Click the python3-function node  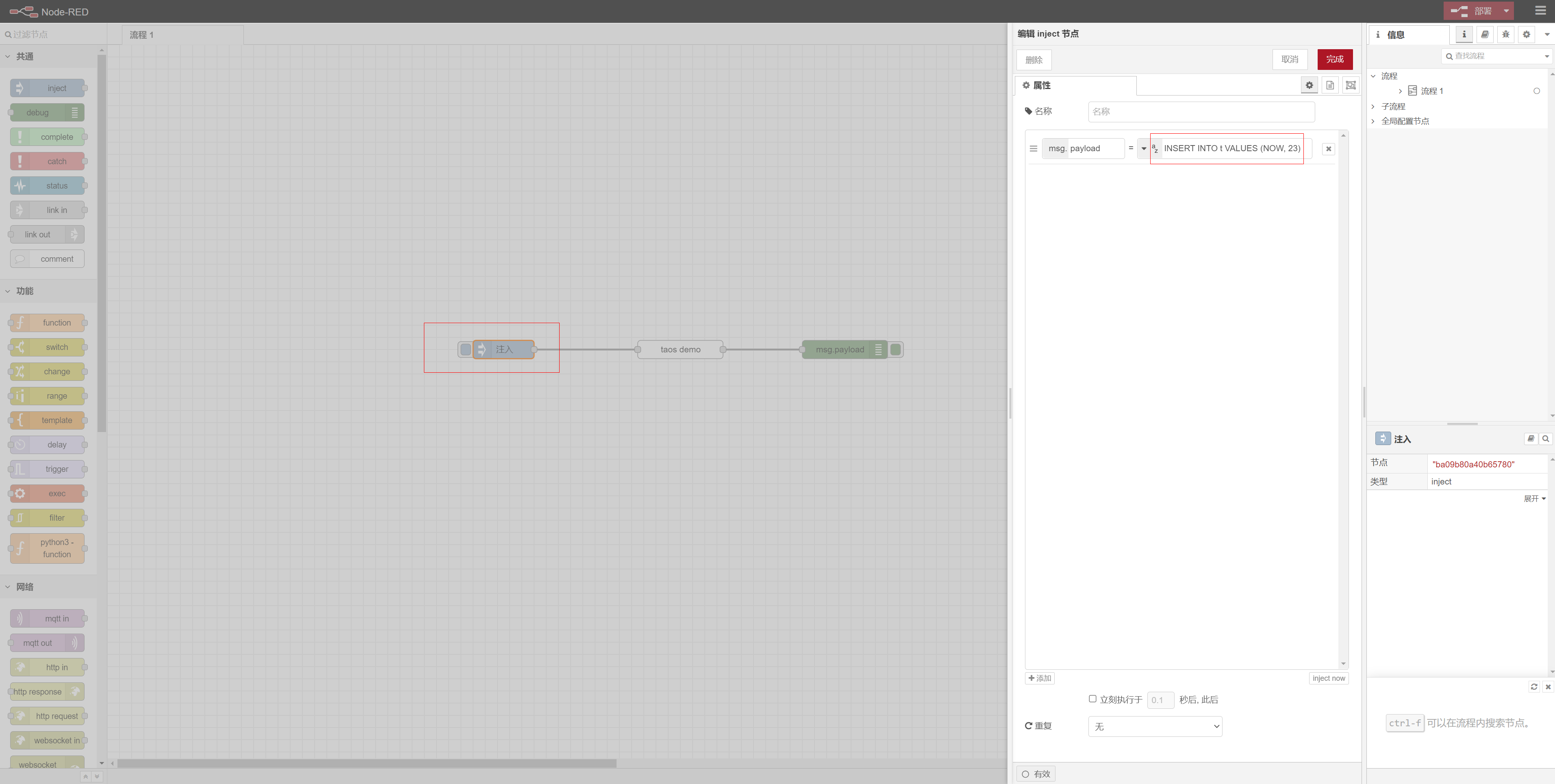tap(46, 548)
